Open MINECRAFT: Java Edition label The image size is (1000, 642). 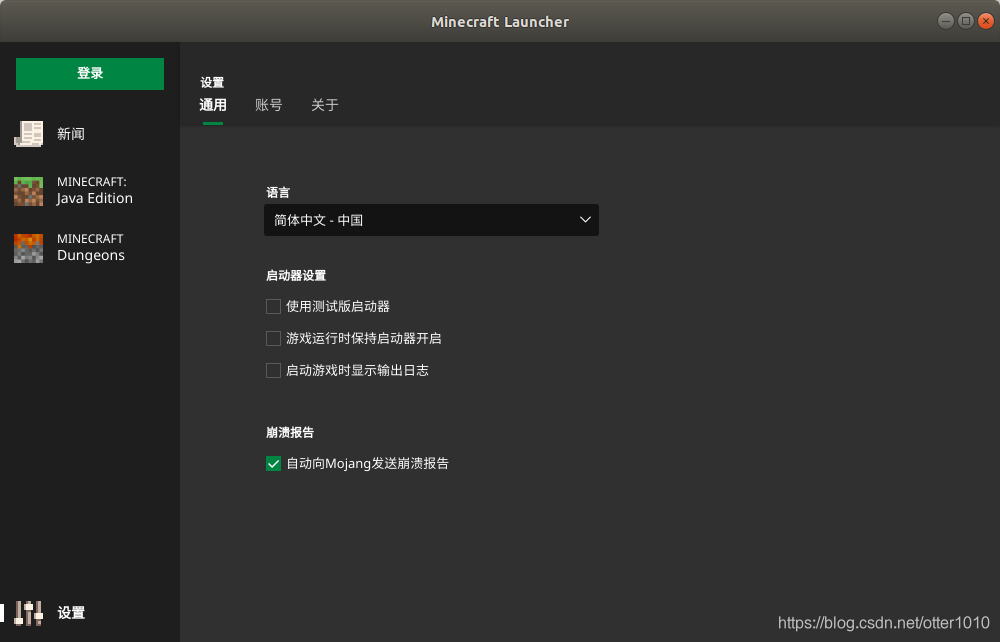point(94,191)
